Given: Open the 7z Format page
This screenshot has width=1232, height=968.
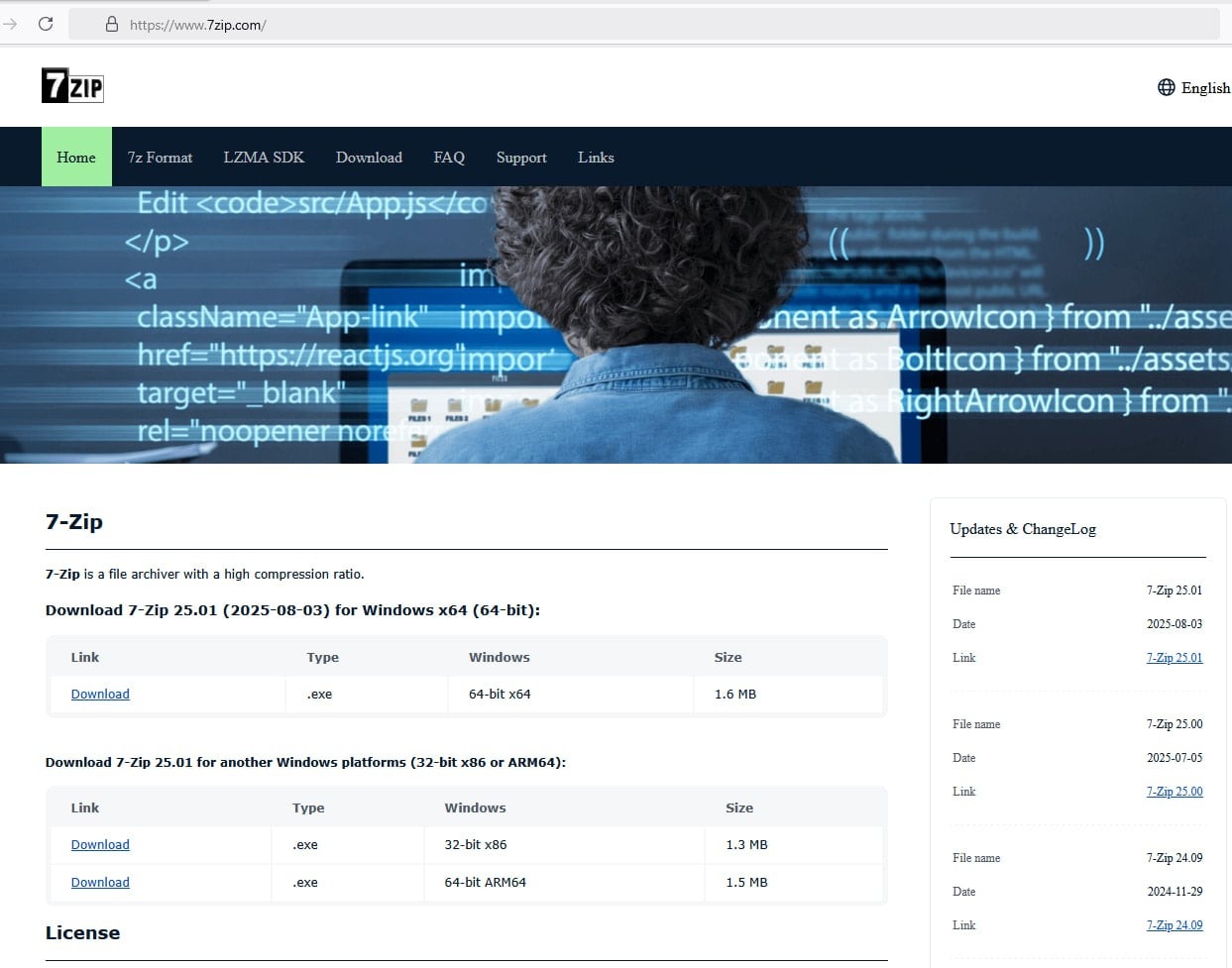Looking at the screenshot, I should click(160, 157).
